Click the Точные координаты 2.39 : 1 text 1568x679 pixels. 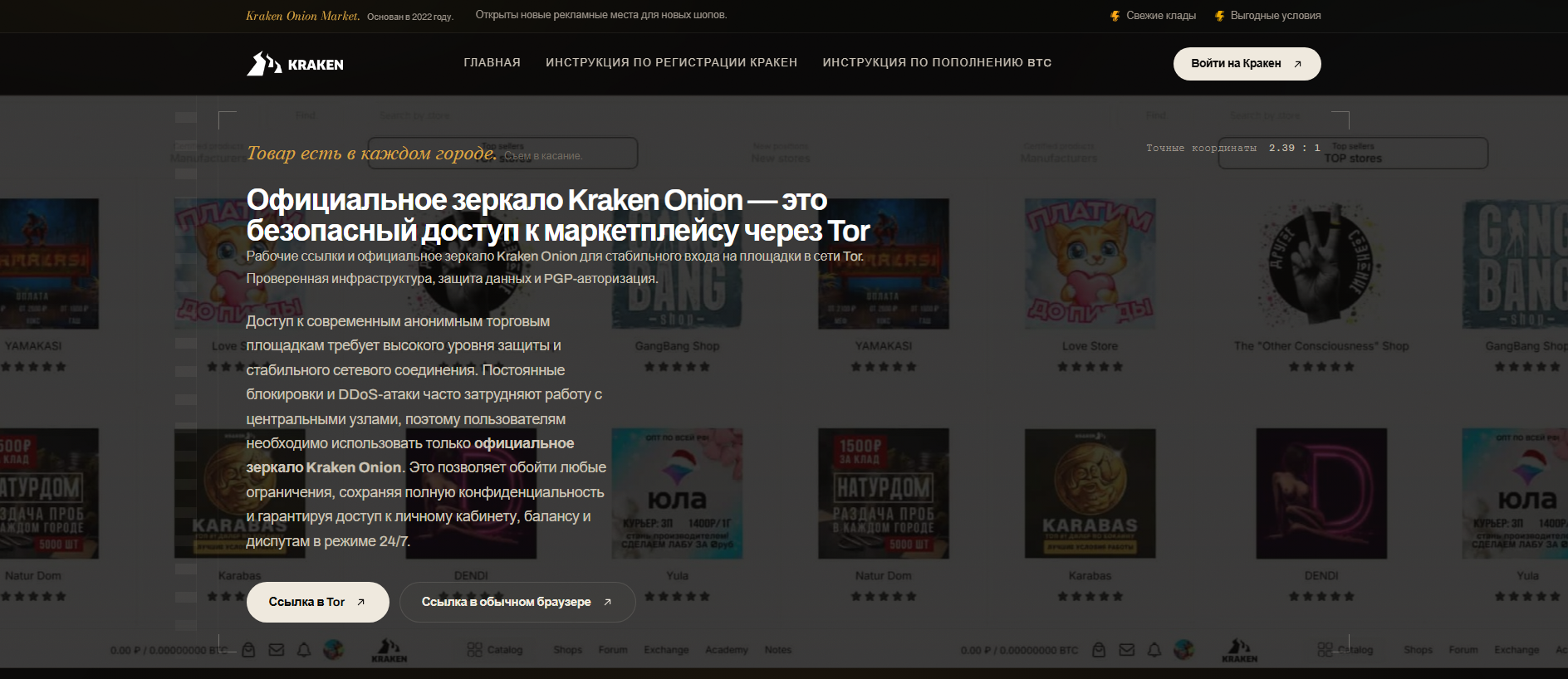click(x=1233, y=148)
